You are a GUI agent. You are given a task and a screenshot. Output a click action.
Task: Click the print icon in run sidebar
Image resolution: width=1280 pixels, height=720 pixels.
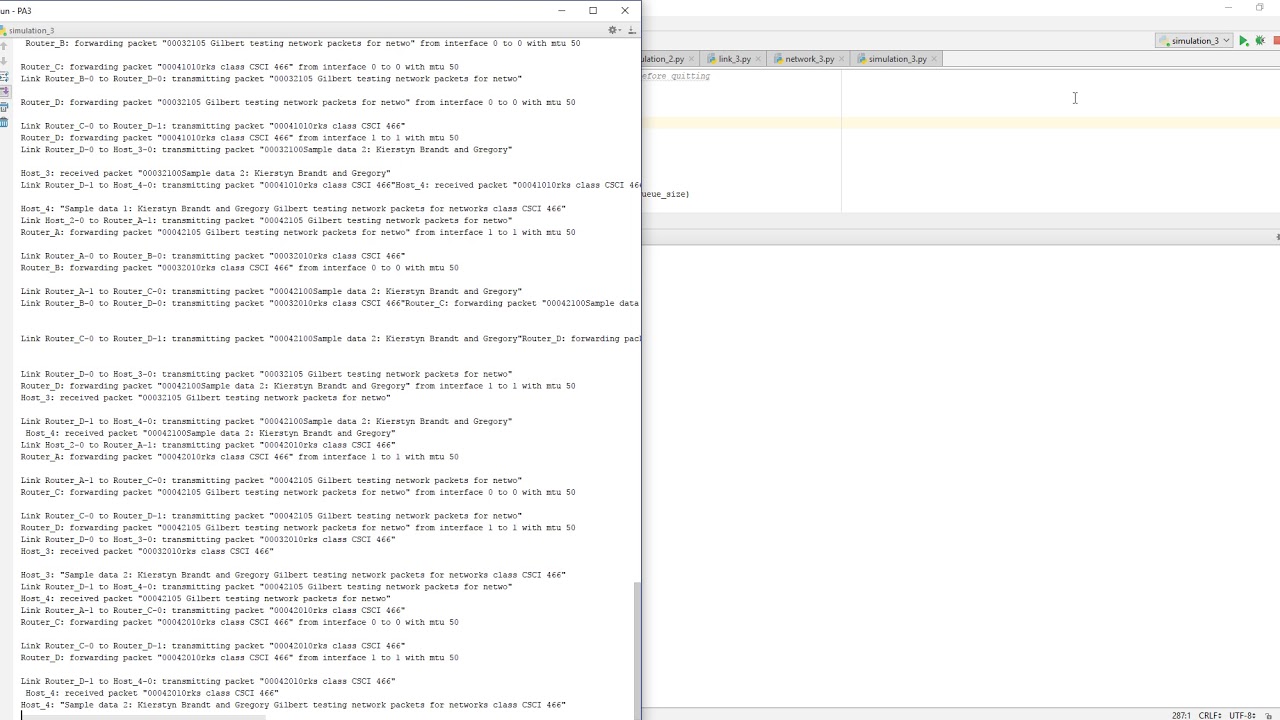click(4, 106)
